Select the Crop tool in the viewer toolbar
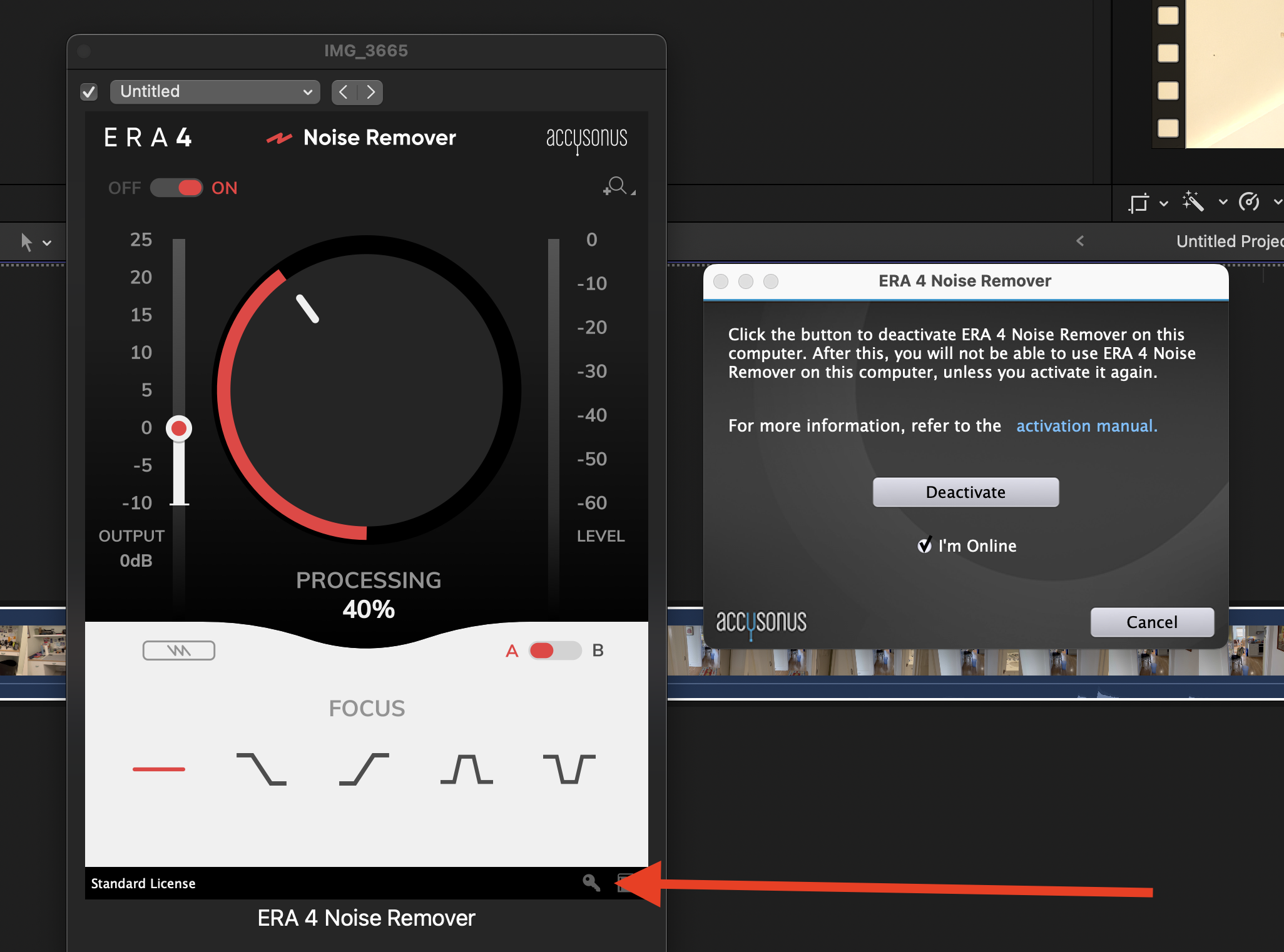 coord(1141,202)
